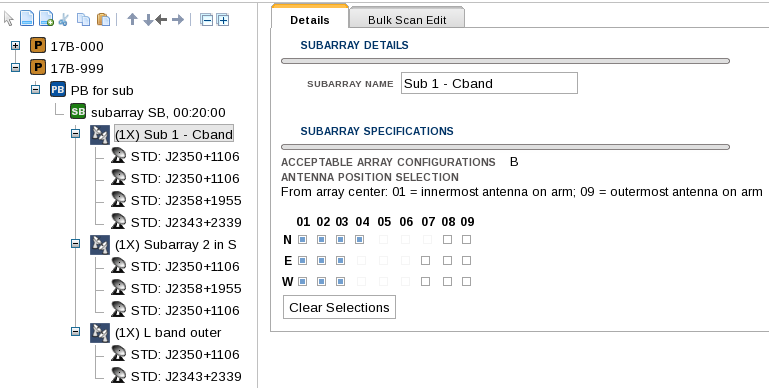This screenshot has width=769, height=388.
Task: Click the move up arrow icon
Action: [132, 20]
